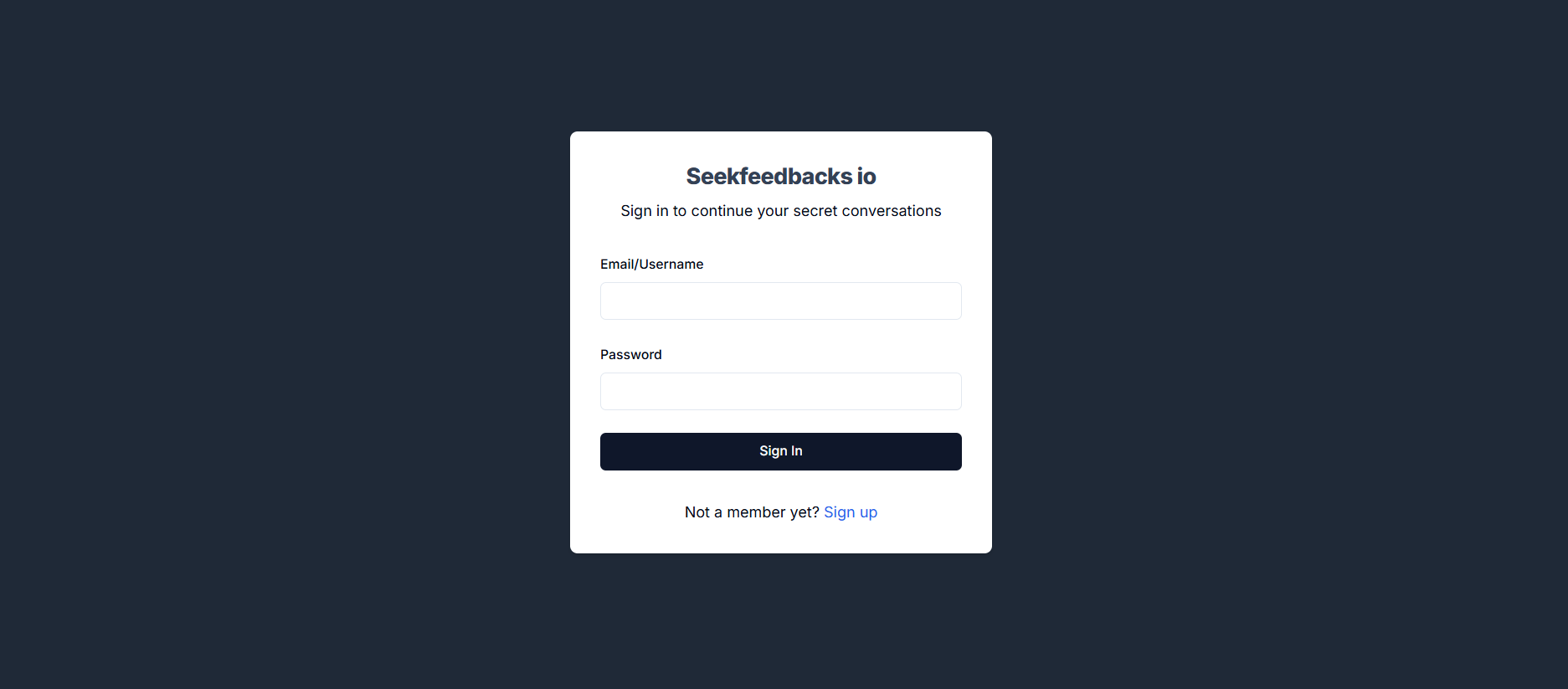Click the area above the title
Viewport: 1568px width, 689px height.
point(780,149)
